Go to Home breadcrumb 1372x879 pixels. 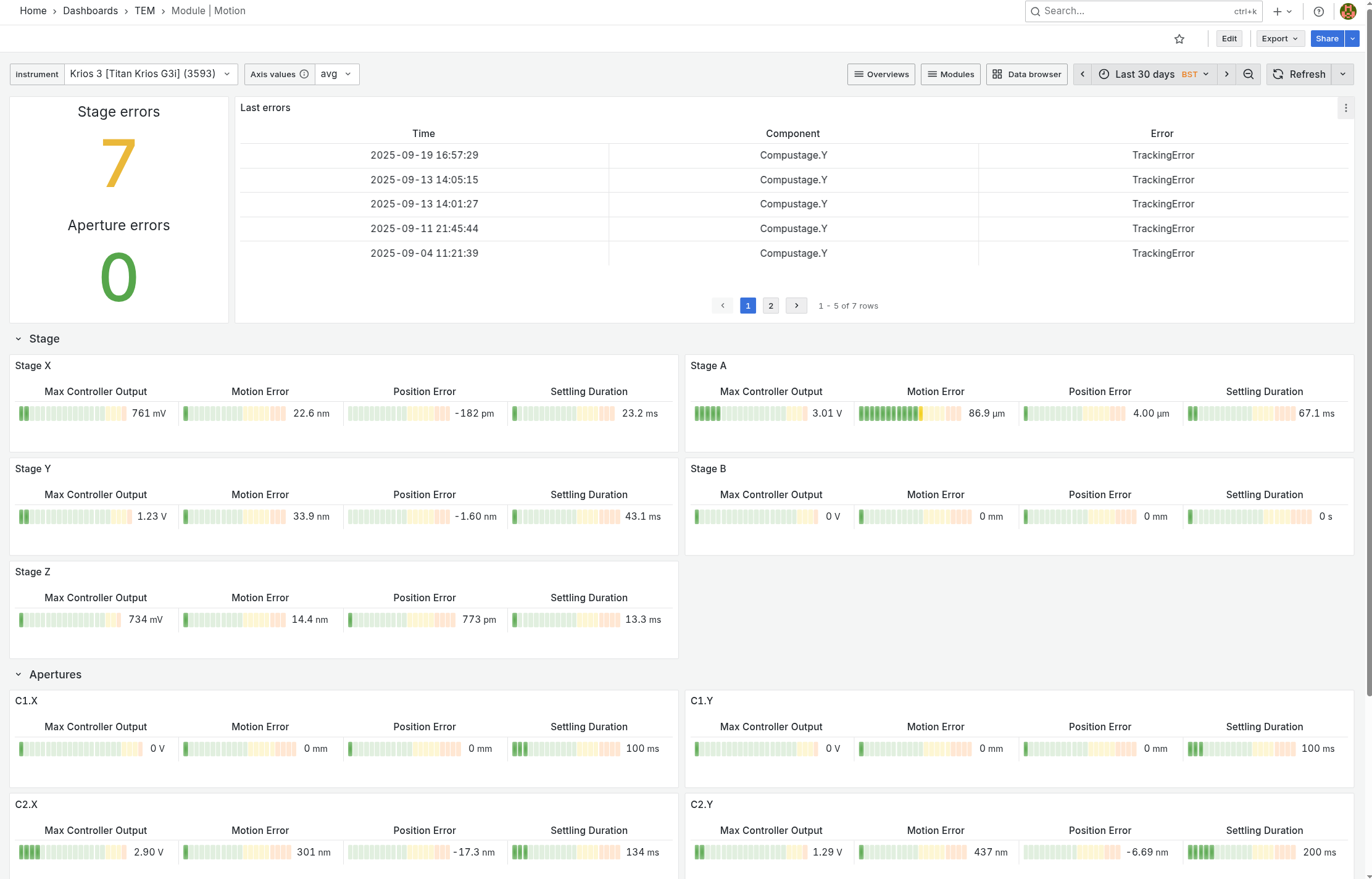point(33,11)
